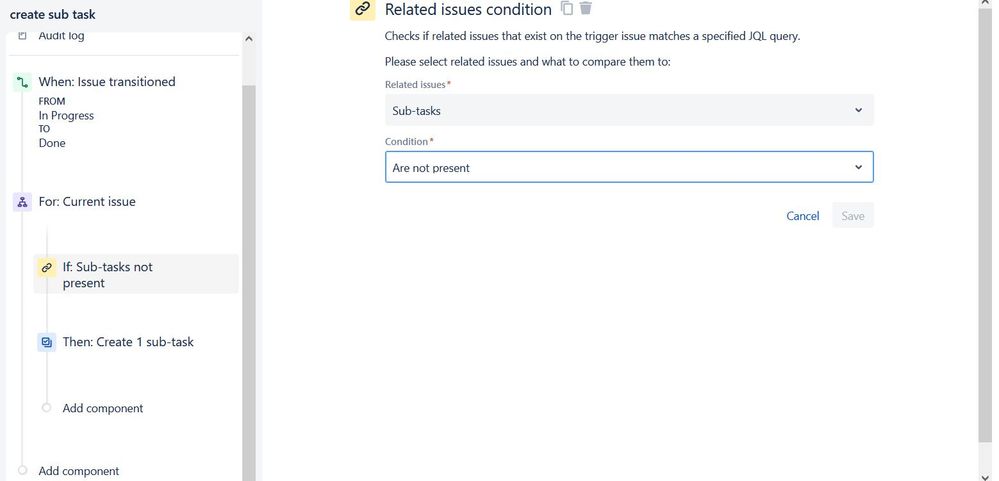This screenshot has width=999, height=481.
Task: Click the yellow Related issues condition header icon
Action: (x=362, y=9)
